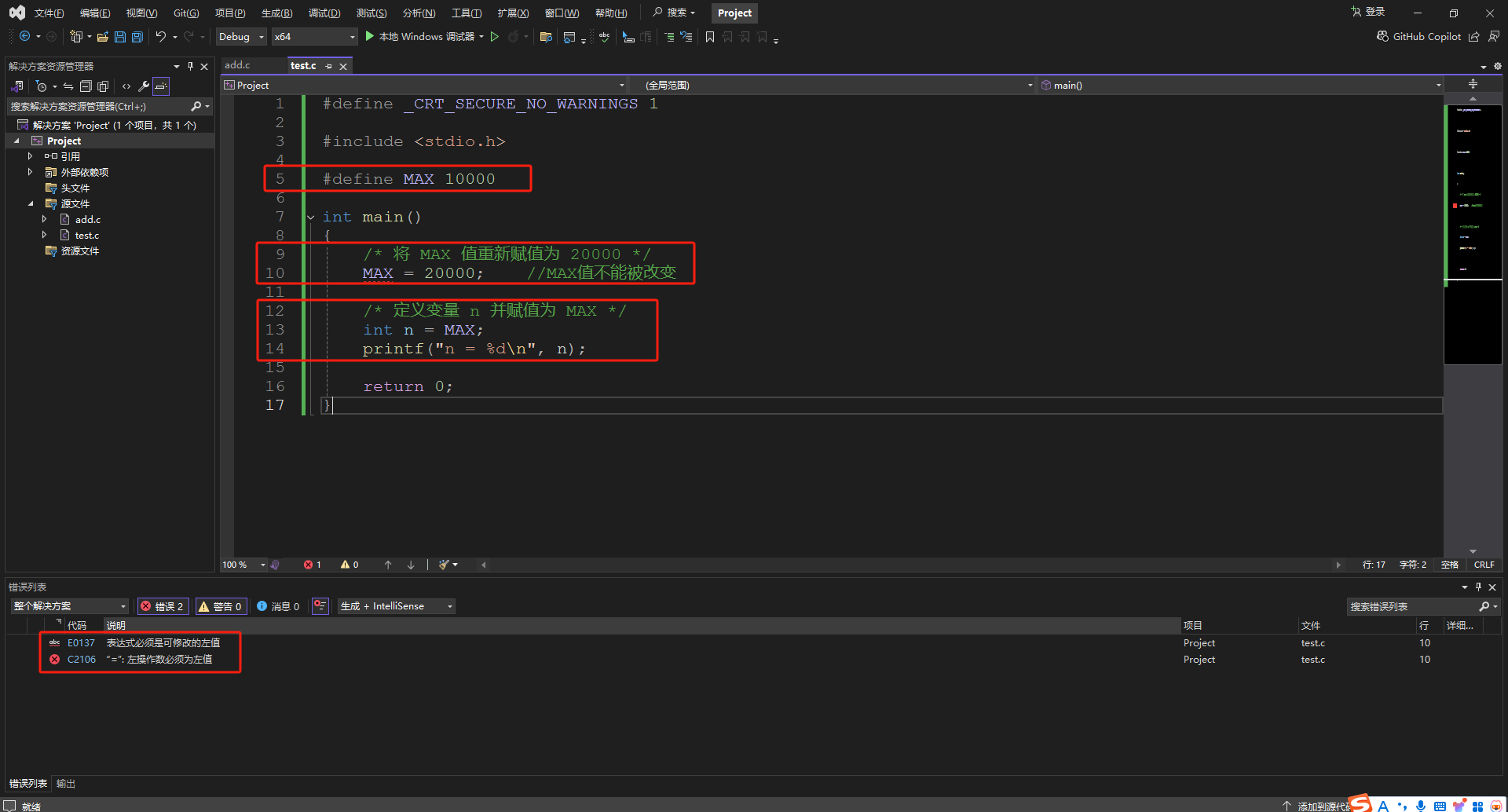Toggle auto-hide pin for Error List panel
The height and width of the screenshot is (812, 1508).
click(x=1478, y=587)
